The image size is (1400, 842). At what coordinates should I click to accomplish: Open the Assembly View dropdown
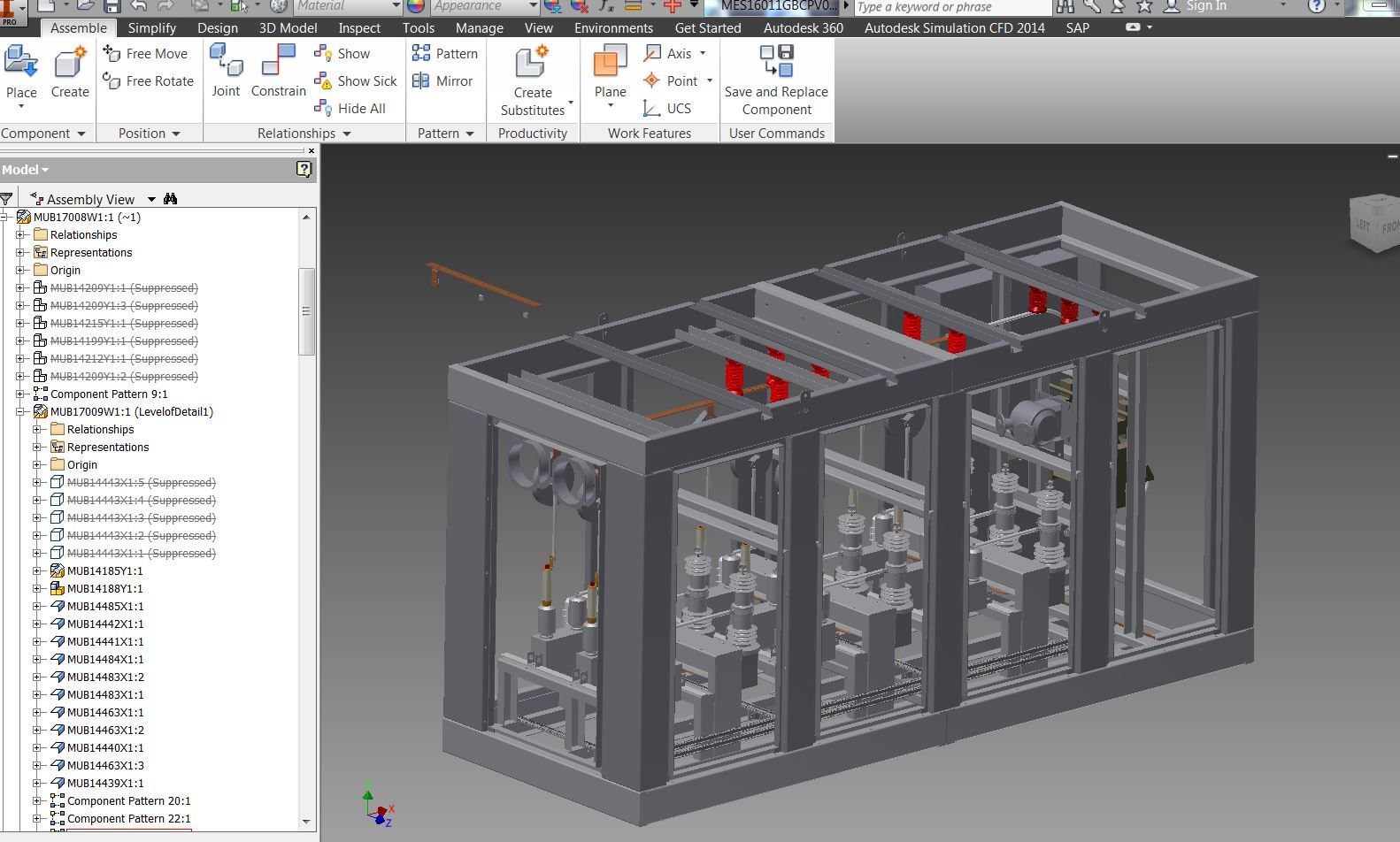coord(151,200)
